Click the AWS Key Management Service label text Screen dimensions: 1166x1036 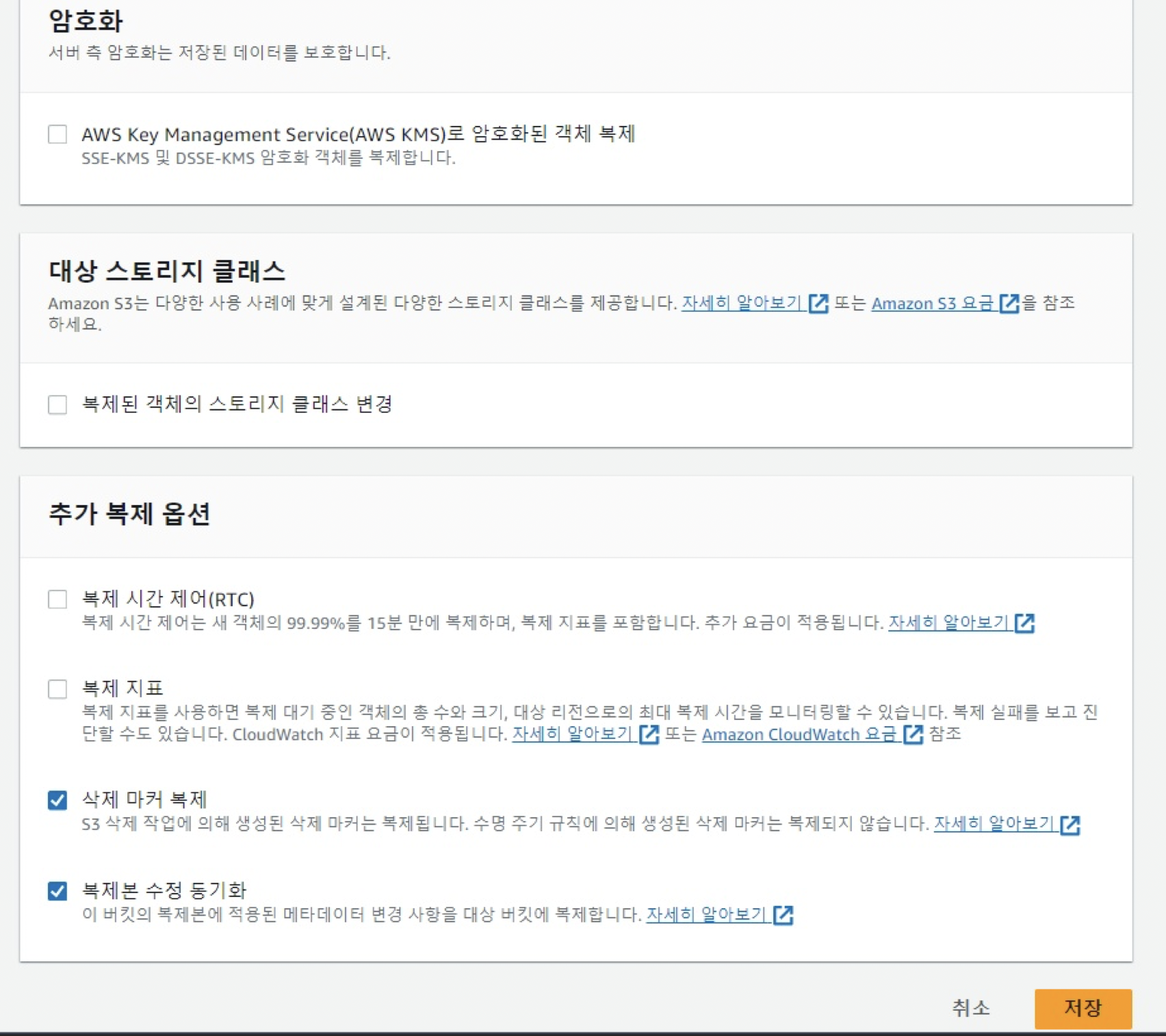pos(359,134)
